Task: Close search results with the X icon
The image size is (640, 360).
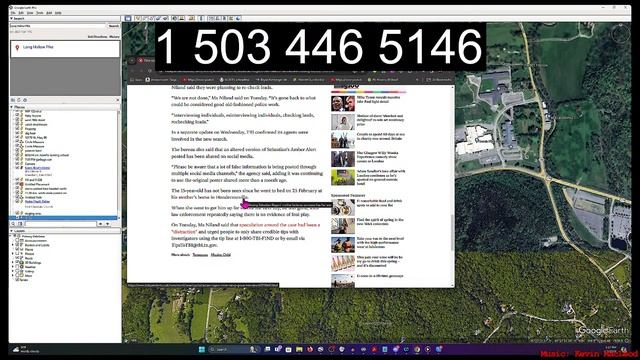Action: (x=118, y=100)
